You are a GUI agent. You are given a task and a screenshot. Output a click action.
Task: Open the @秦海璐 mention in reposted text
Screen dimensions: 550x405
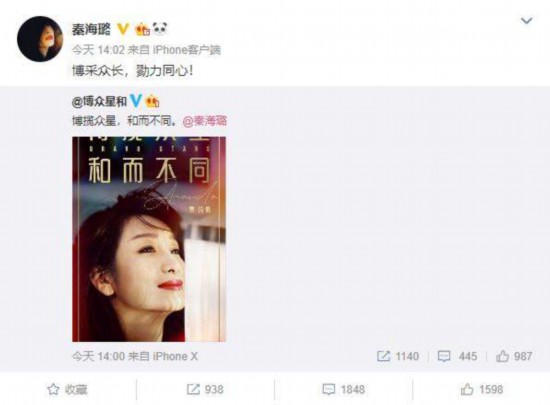click(x=204, y=121)
